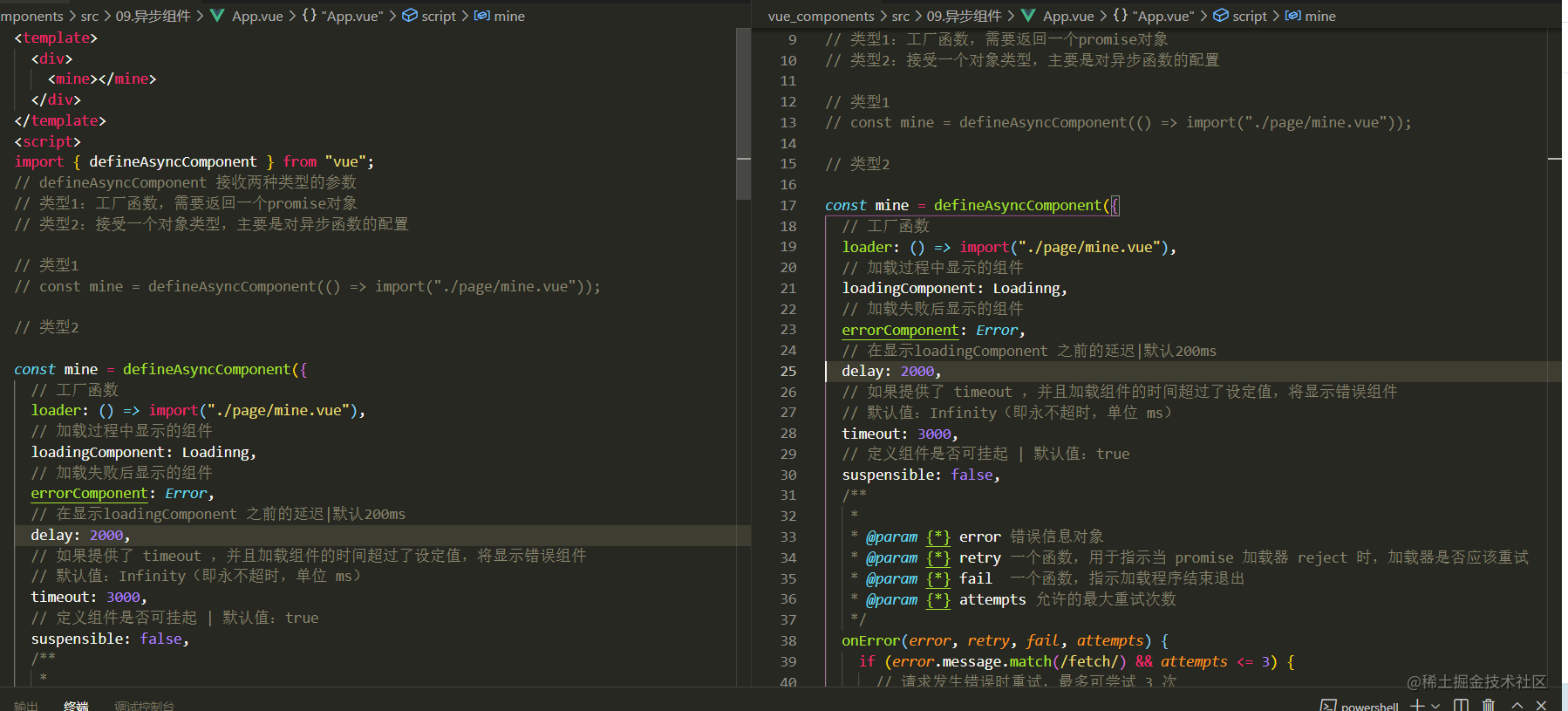The image size is (1568, 711).
Task: Click '@param {*} attempts' doc line
Action: 1013,599
